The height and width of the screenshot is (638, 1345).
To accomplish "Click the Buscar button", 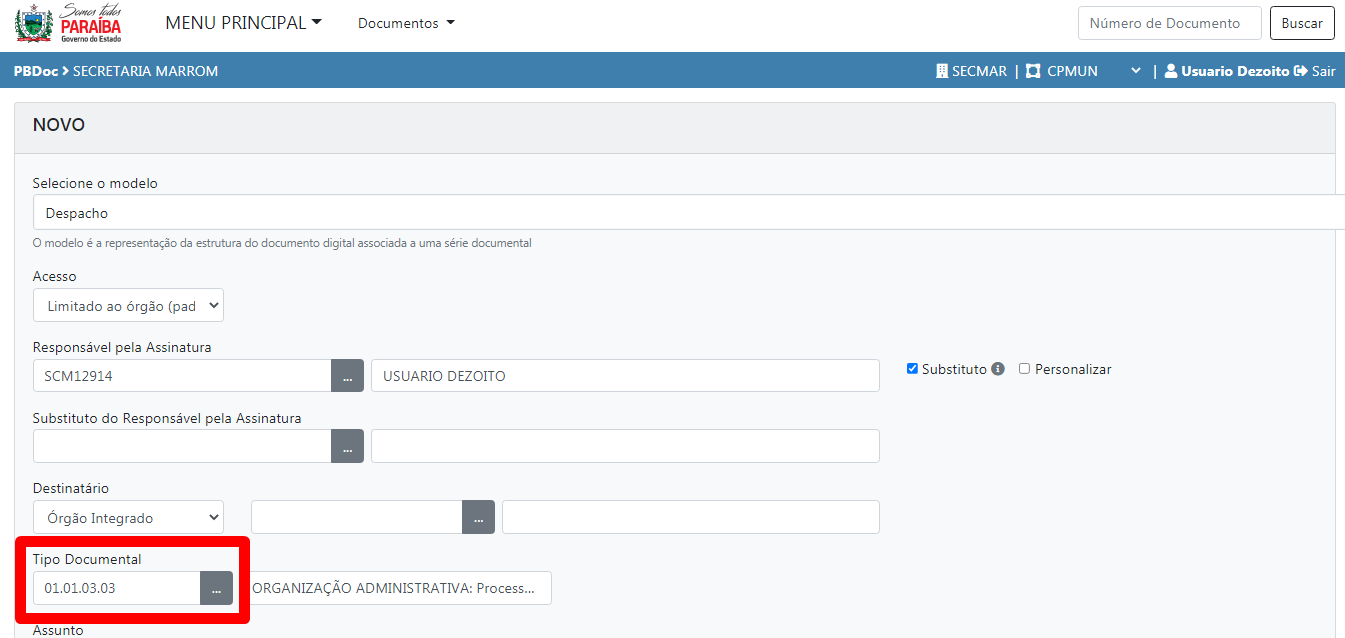I will pos(1302,23).
